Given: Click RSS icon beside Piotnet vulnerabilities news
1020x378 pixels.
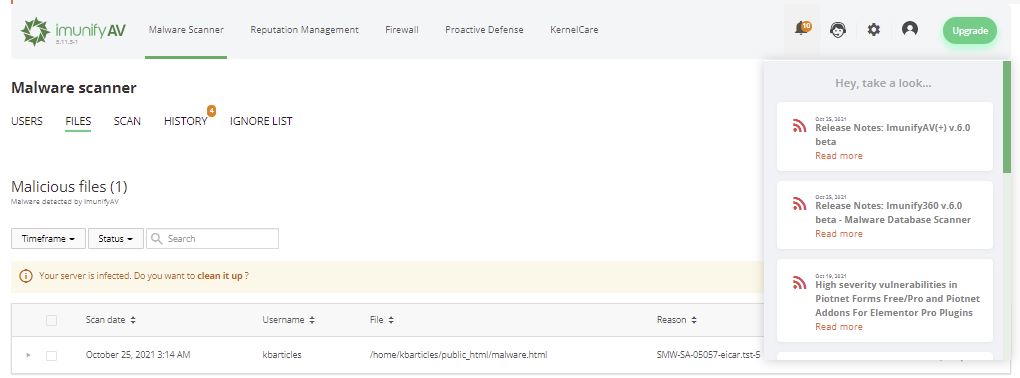Looking at the screenshot, I should pyautogui.click(x=799, y=282).
